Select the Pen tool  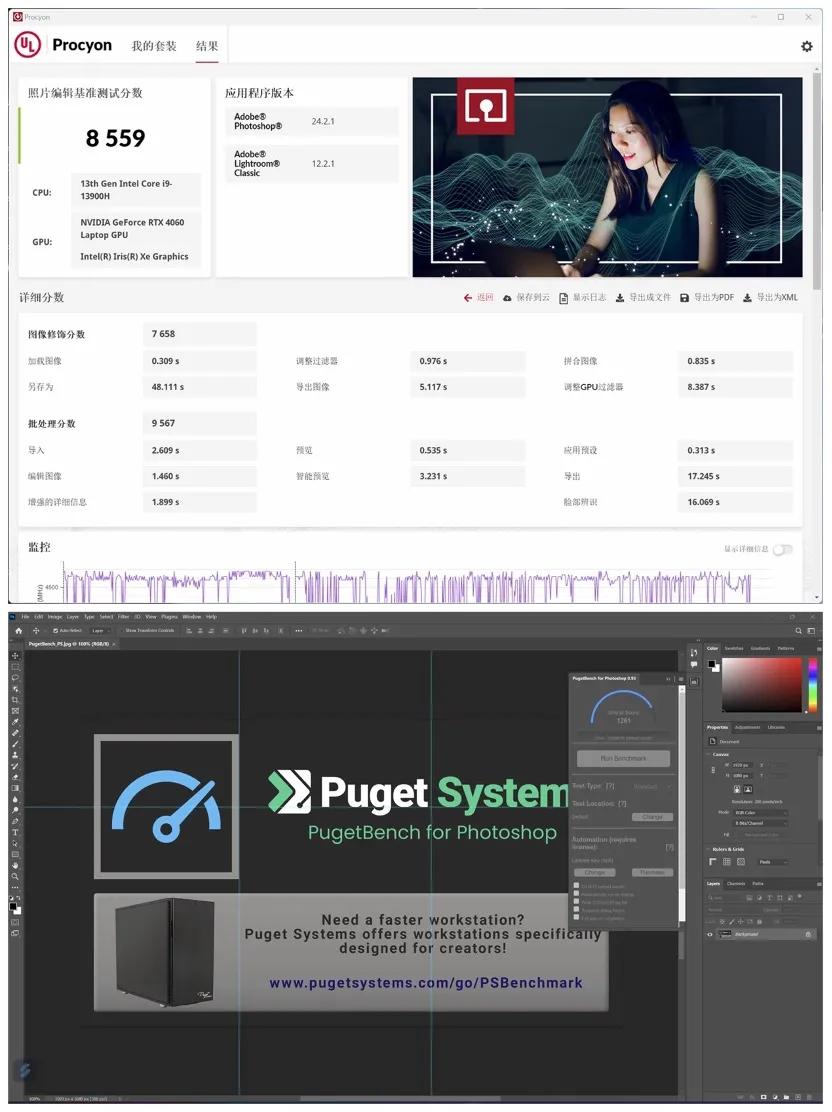(x=15, y=821)
